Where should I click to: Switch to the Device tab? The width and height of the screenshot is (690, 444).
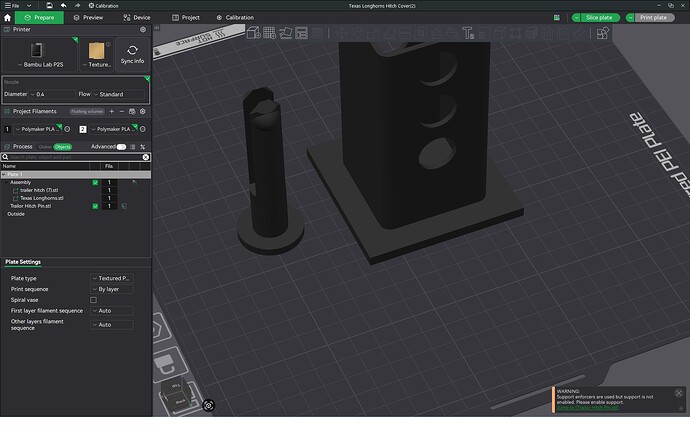tap(137, 18)
